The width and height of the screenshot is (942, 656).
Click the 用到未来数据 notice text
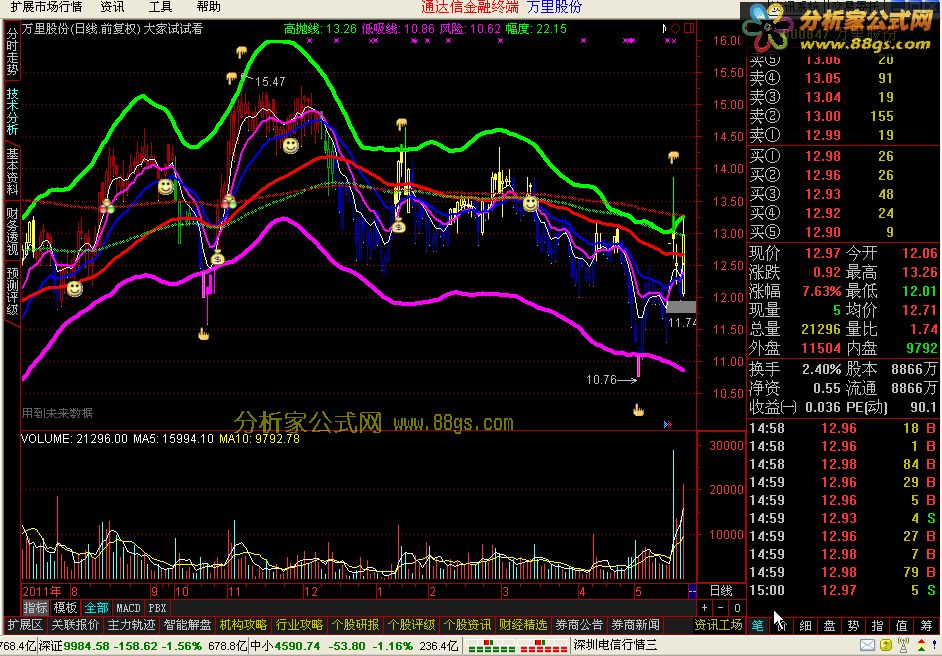(58, 413)
